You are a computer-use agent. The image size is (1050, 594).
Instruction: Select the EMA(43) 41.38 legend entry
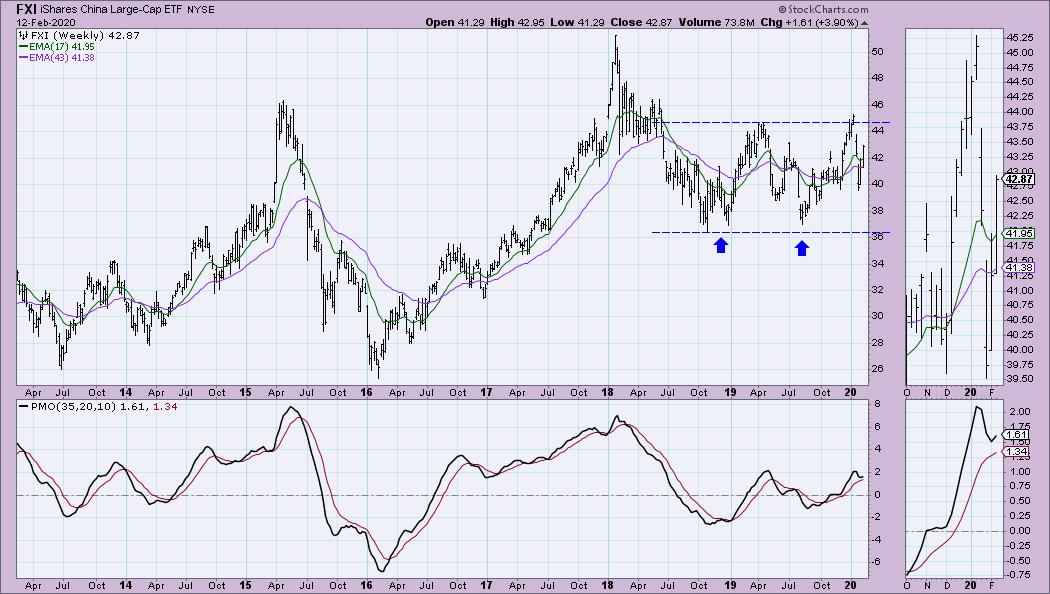62,58
